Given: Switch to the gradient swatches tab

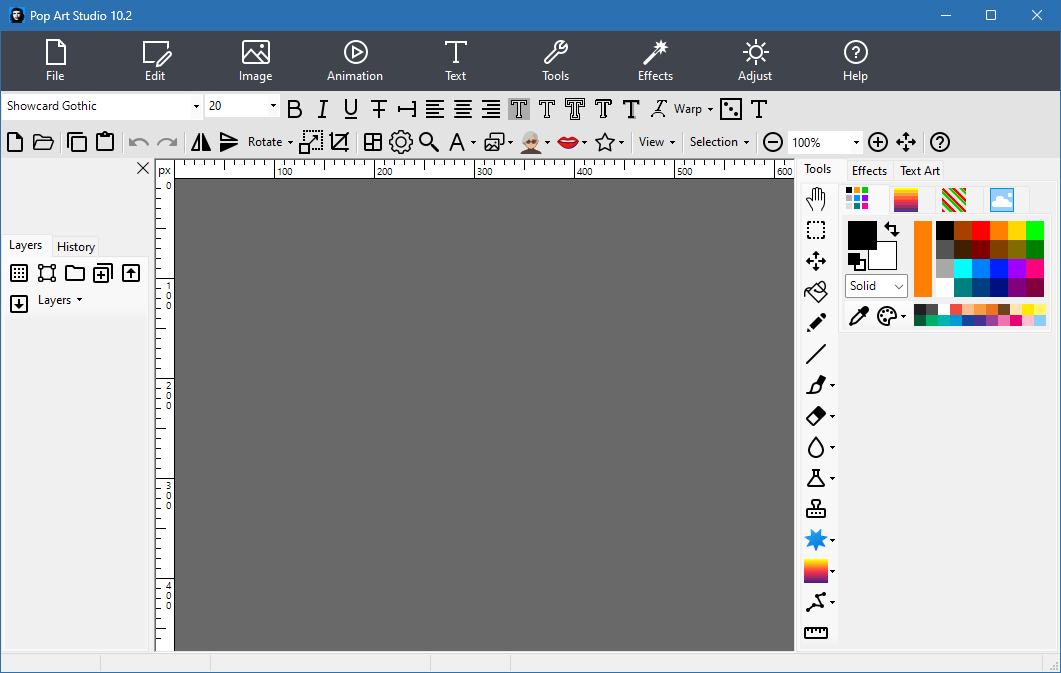Looking at the screenshot, I should [905, 200].
